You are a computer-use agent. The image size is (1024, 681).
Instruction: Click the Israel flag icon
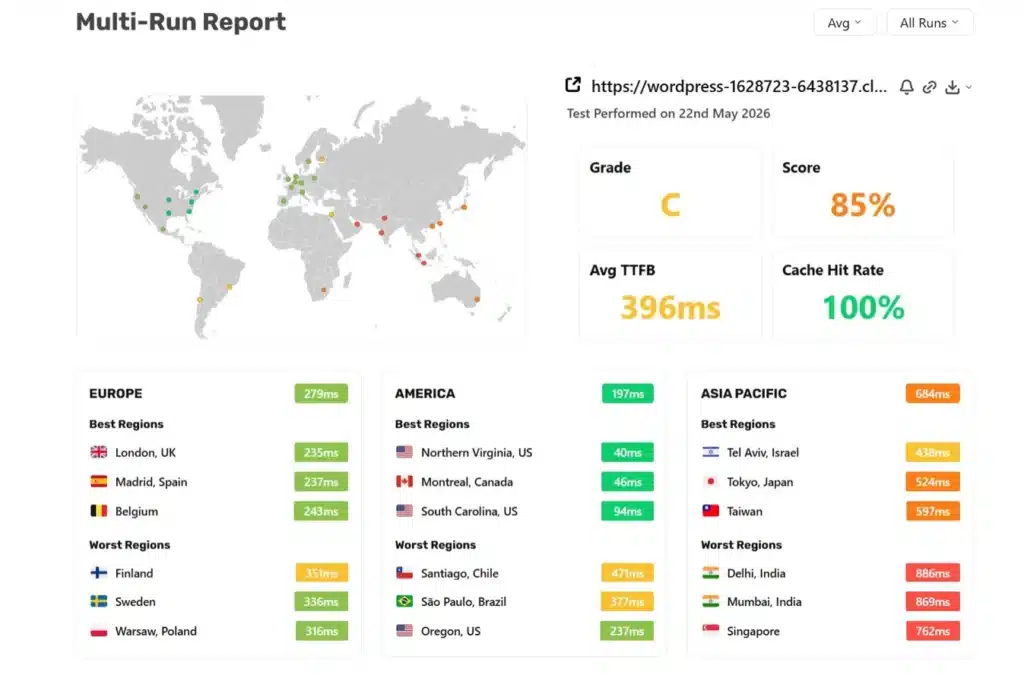click(x=711, y=452)
